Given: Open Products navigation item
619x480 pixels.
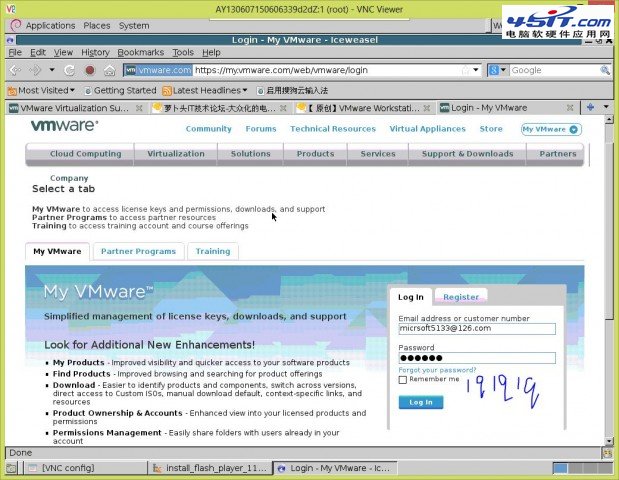Looking at the screenshot, I should (315, 154).
